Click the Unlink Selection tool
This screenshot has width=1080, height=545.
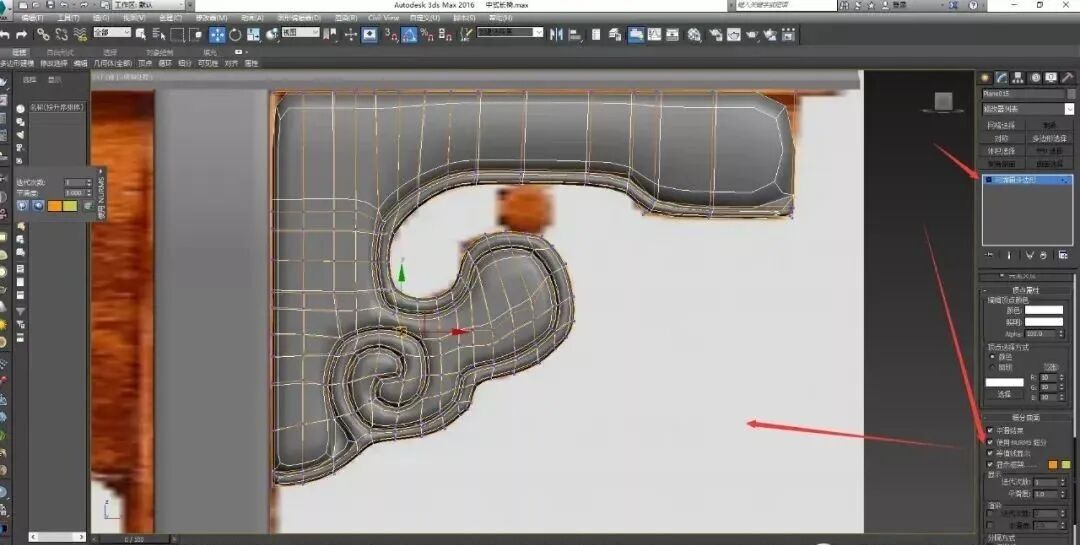(62, 34)
